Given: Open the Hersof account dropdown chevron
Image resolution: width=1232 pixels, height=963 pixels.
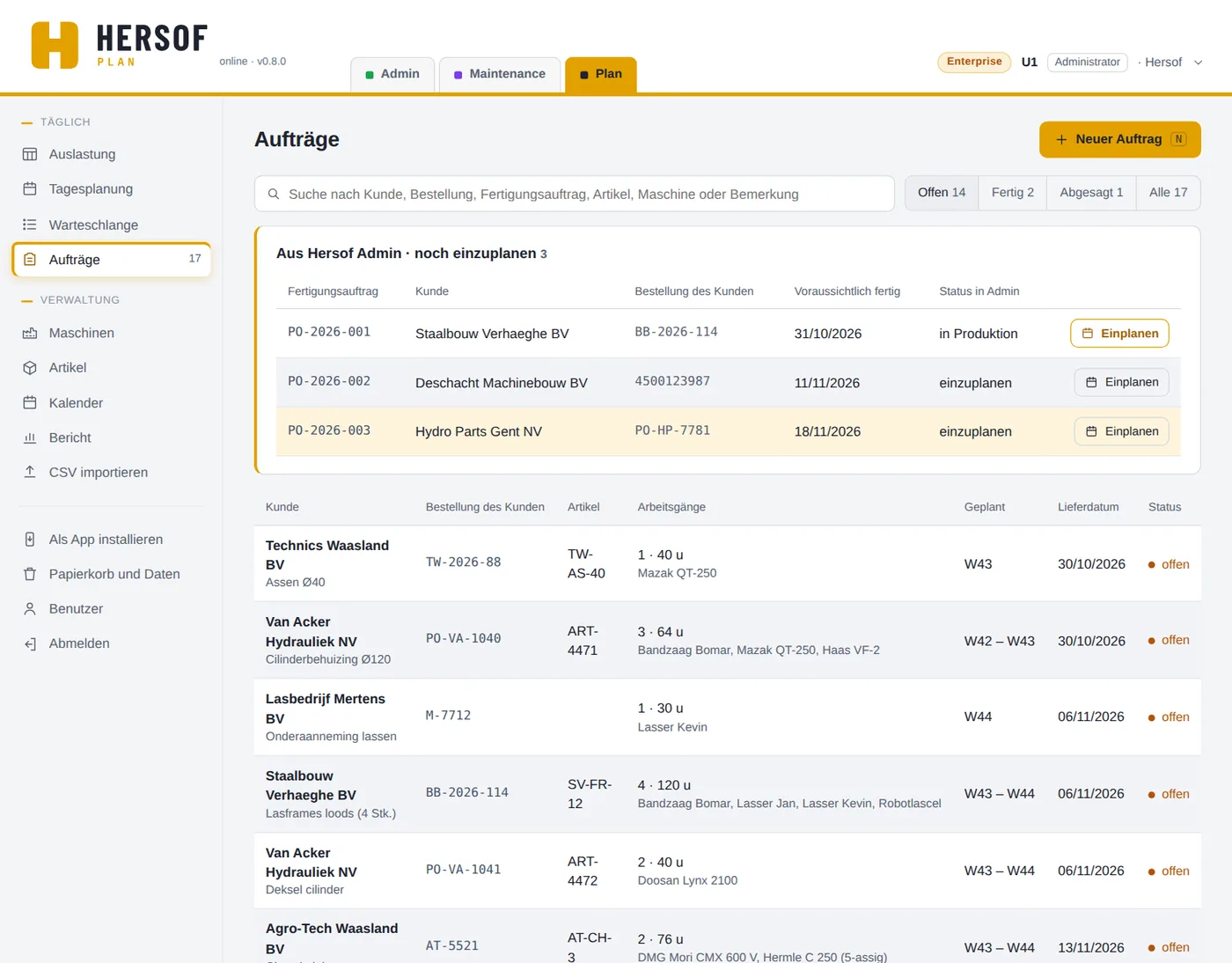Looking at the screenshot, I should [1198, 62].
